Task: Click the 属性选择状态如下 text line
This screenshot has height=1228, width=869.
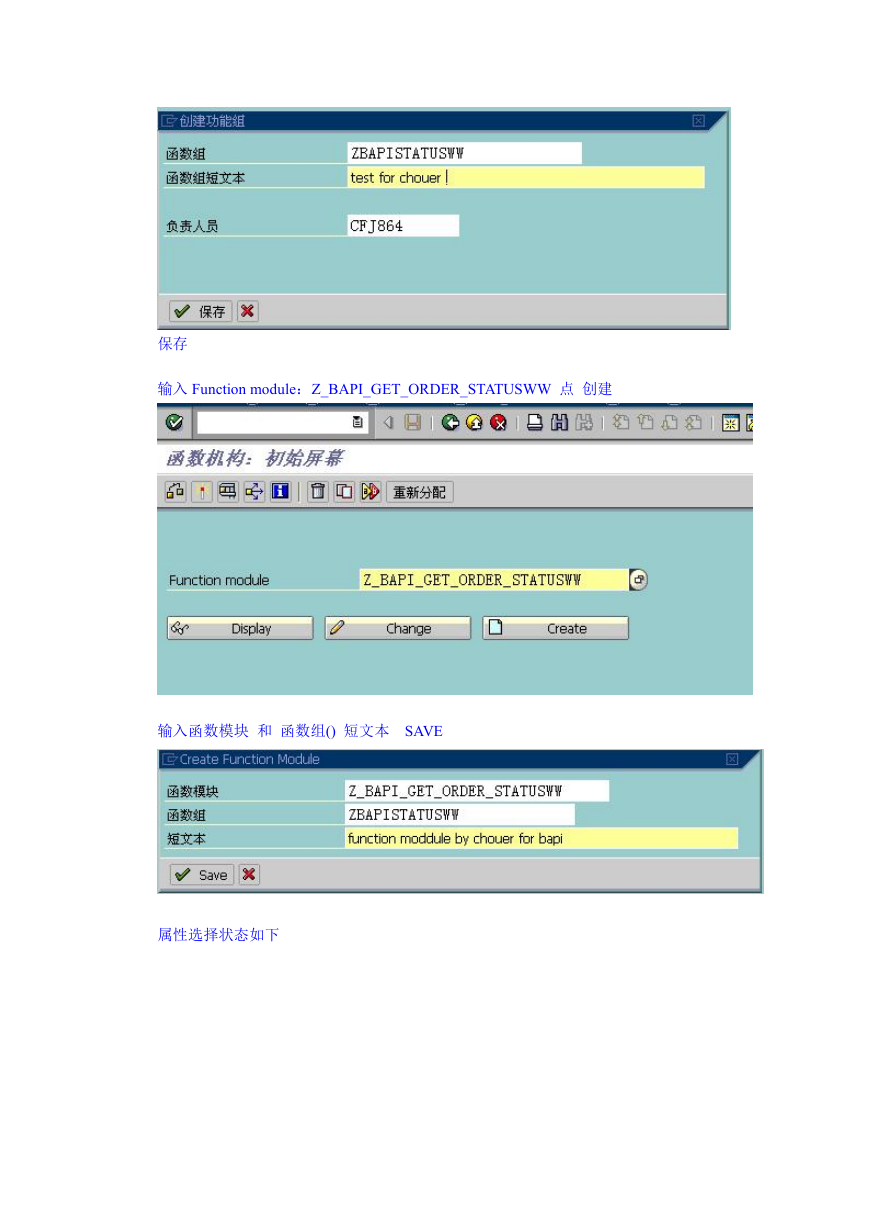Action: click(x=218, y=935)
